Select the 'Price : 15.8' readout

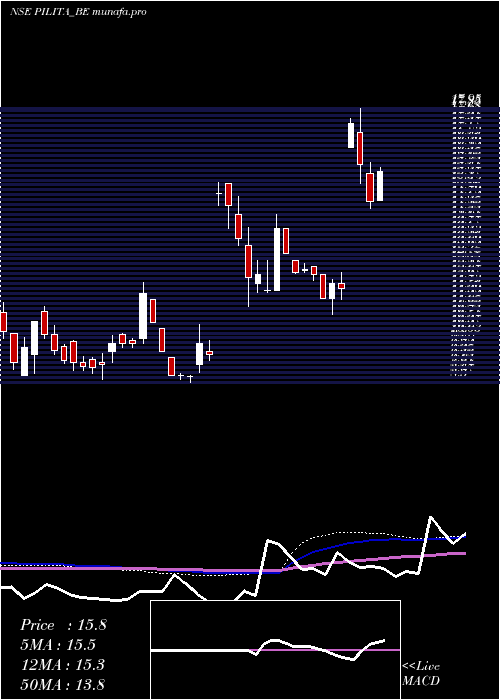pyautogui.click(x=63, y=625)
